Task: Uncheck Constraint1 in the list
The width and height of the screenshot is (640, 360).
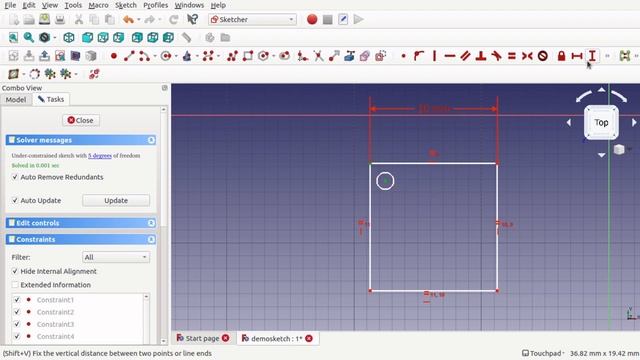Action: [17, 300]
